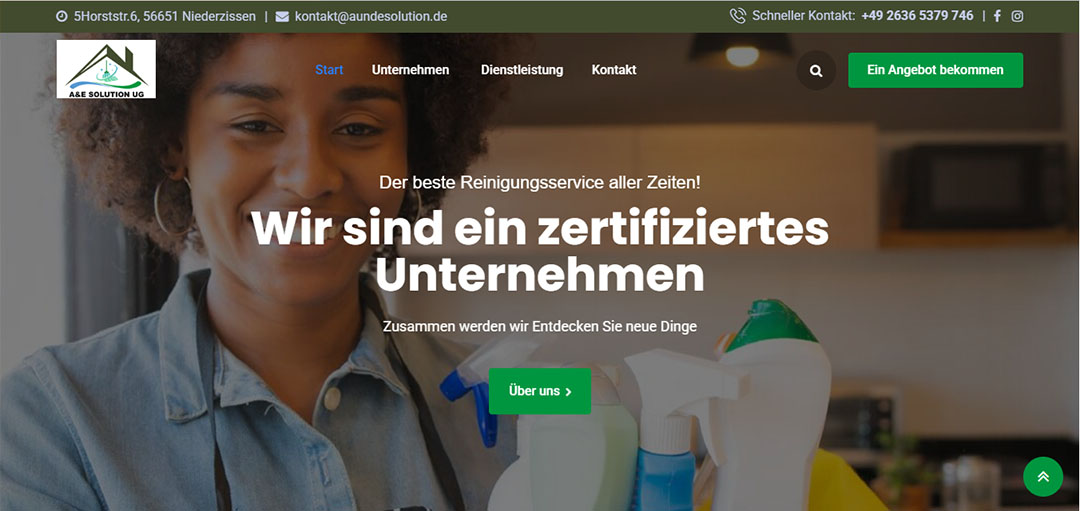The image size is (1080, 511).
Task: Click Ein Angebot bekommen button
Action: click(935, 70)
